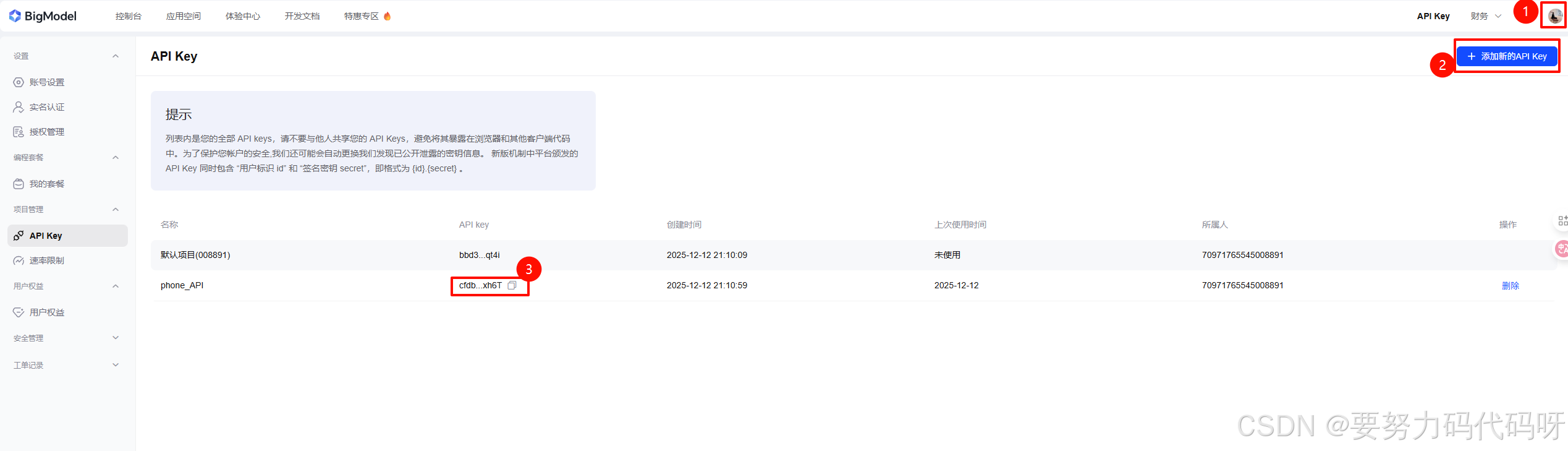The image size is (1568, 451).
Task: Expand the 安全管理 sidebar section
Action: [116, 338]
